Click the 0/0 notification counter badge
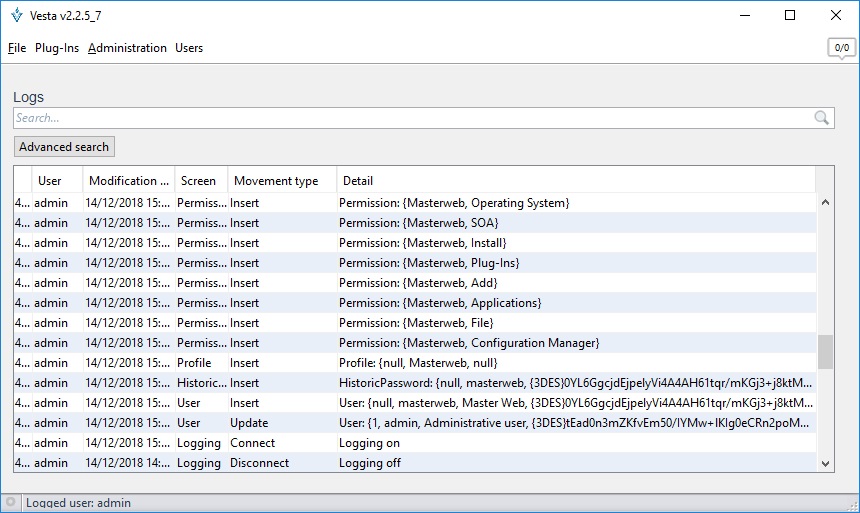This screenshot has height=513, width=860. tap(841, 47)
